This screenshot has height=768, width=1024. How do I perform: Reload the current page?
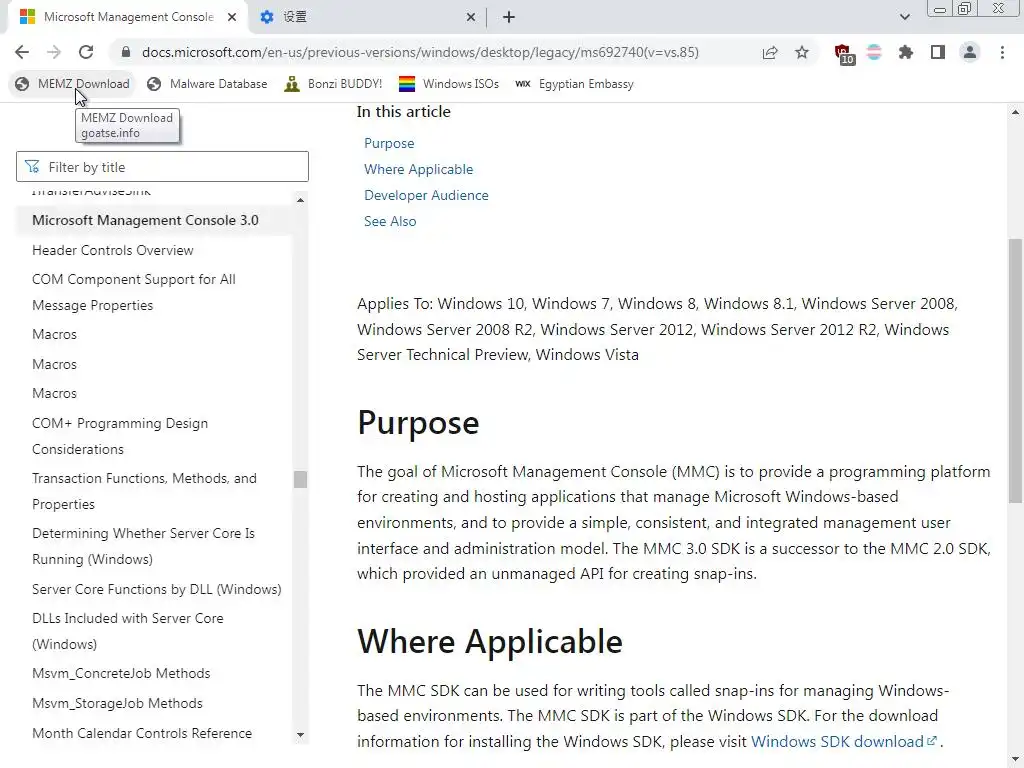click(x=86, y=52)
